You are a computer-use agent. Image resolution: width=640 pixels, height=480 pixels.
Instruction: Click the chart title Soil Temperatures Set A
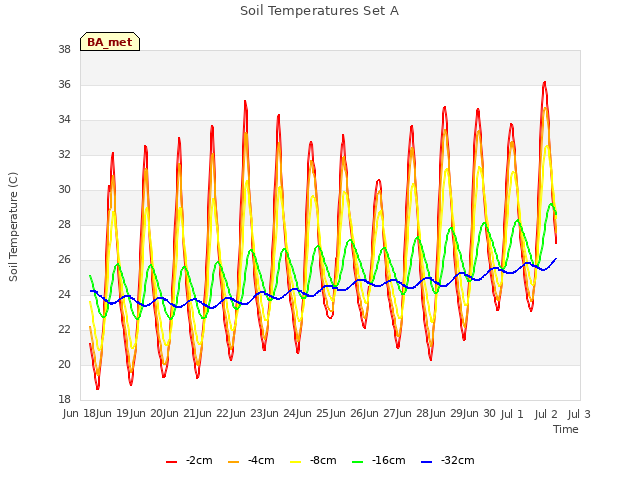[319, 11]
